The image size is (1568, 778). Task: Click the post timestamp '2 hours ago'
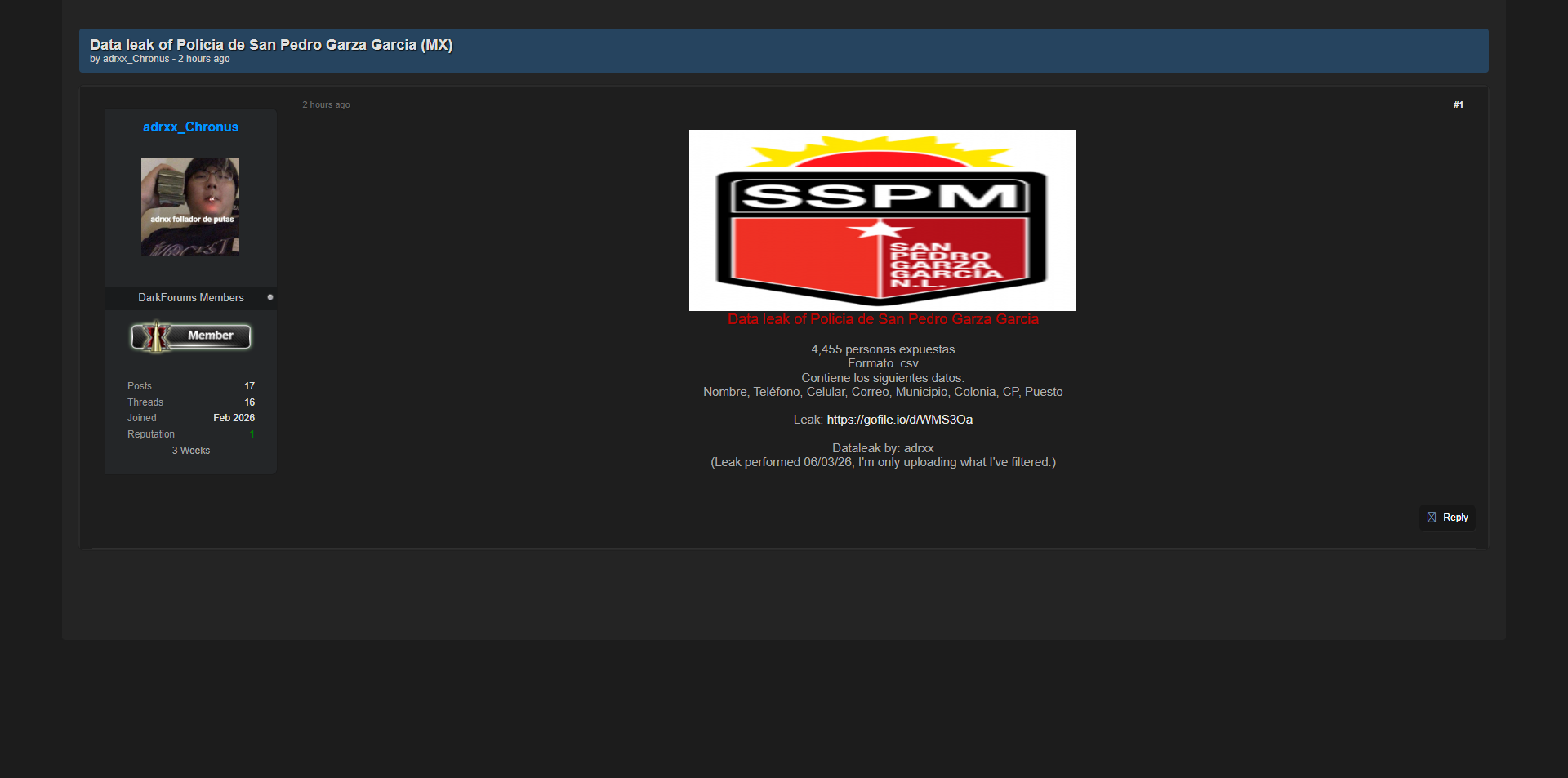coord(326,104)
